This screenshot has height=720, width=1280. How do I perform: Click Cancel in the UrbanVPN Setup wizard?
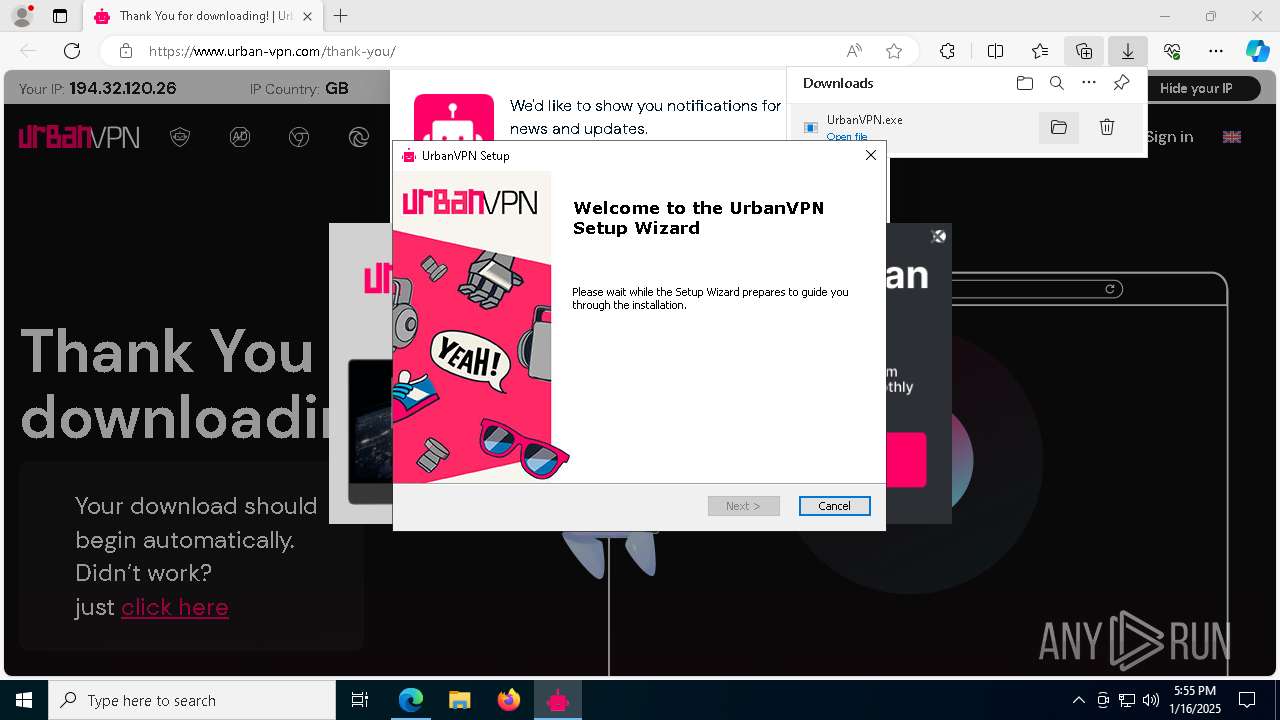834,506
